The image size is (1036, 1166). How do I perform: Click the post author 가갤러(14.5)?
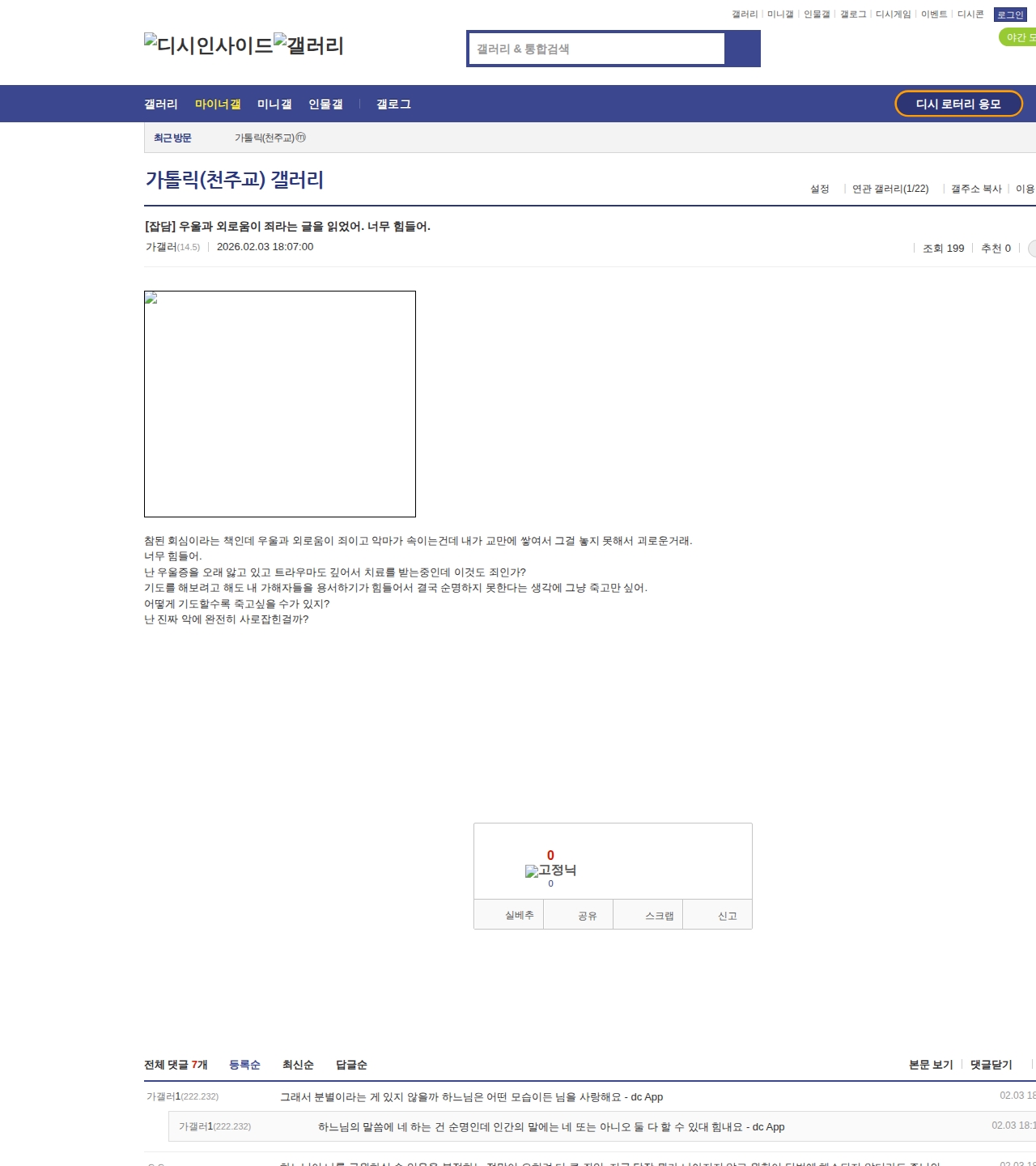[172, 247]
